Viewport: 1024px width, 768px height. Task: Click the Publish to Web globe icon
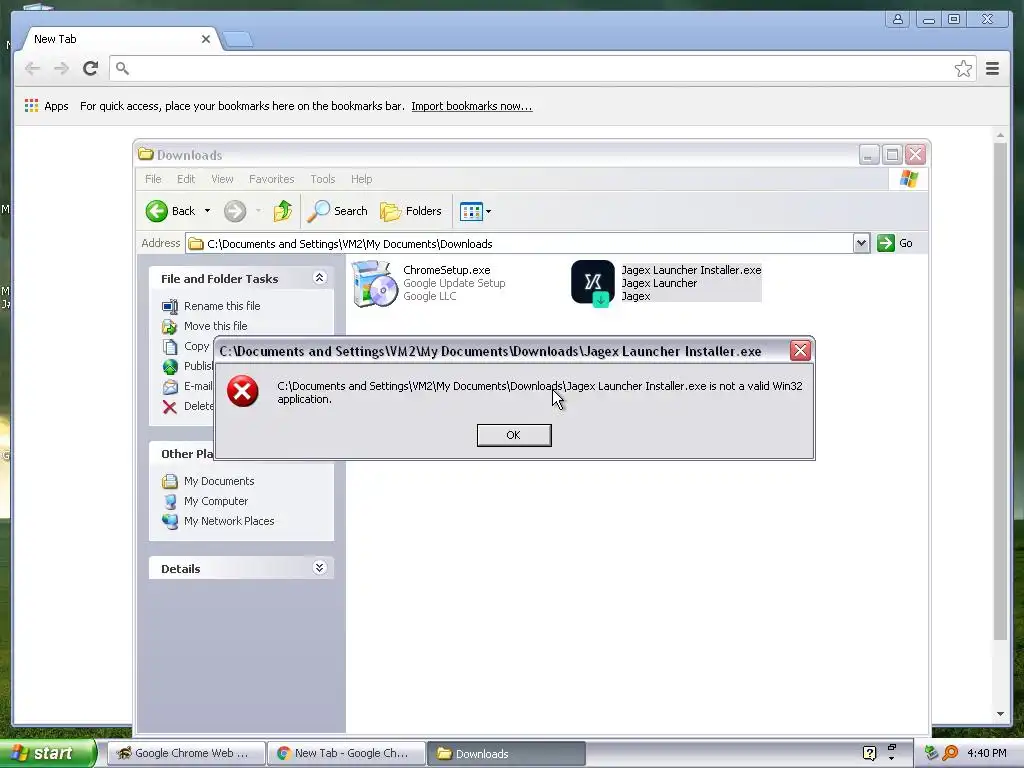click(170, 366)
